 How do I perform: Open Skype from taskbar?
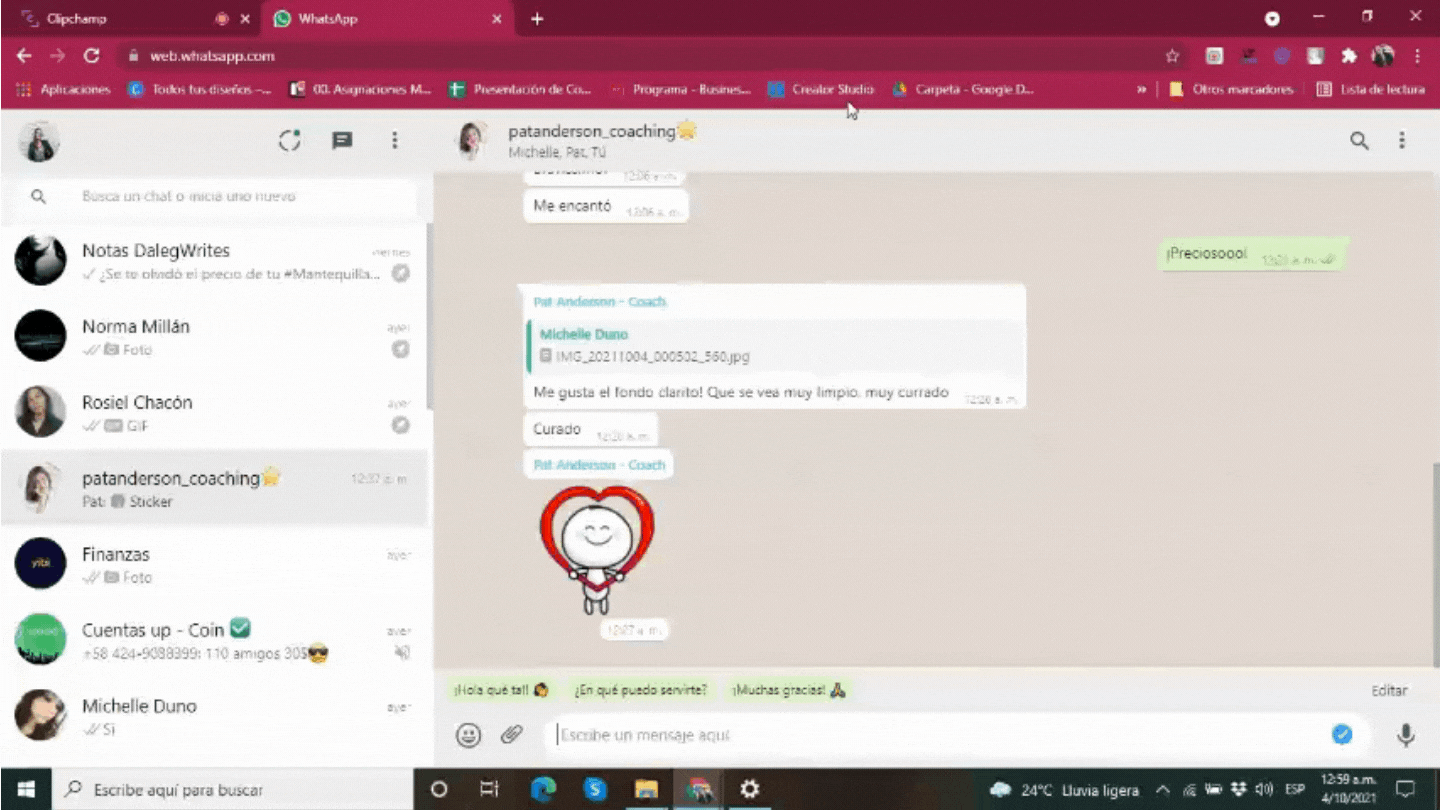pyautogui.click(x=595, y=789)
